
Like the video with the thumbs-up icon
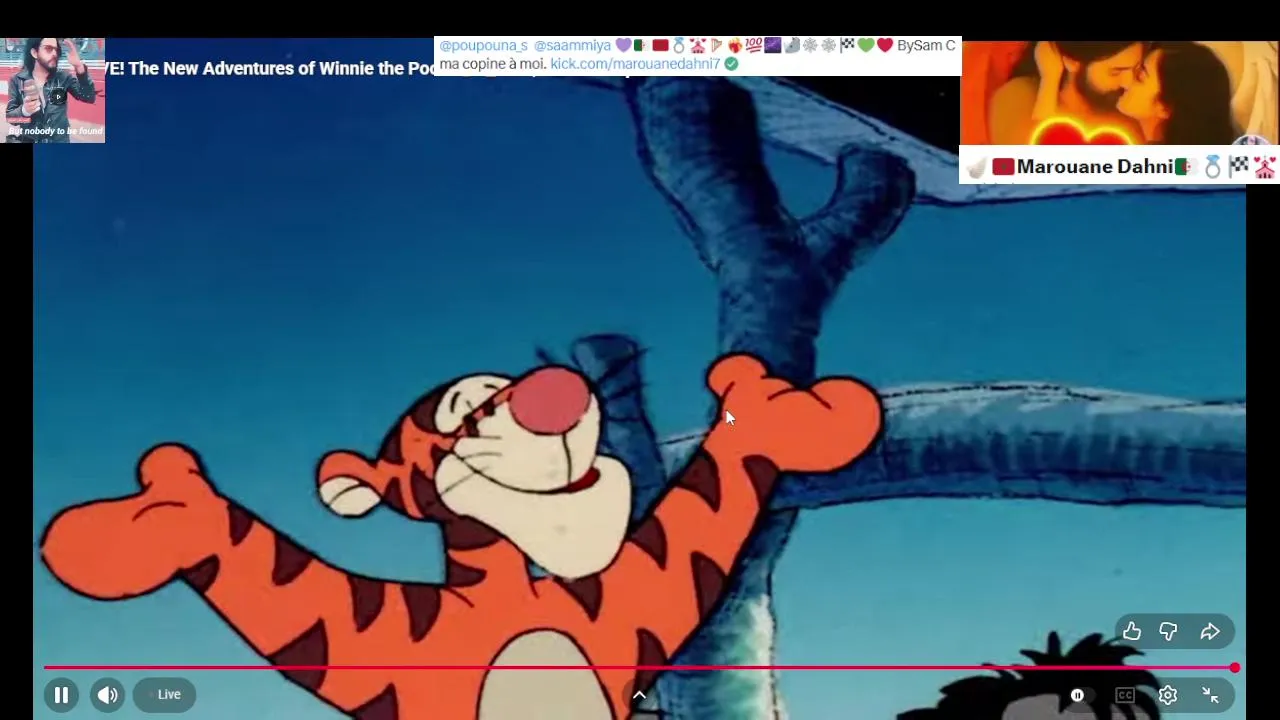click(x=1132, y=631)
